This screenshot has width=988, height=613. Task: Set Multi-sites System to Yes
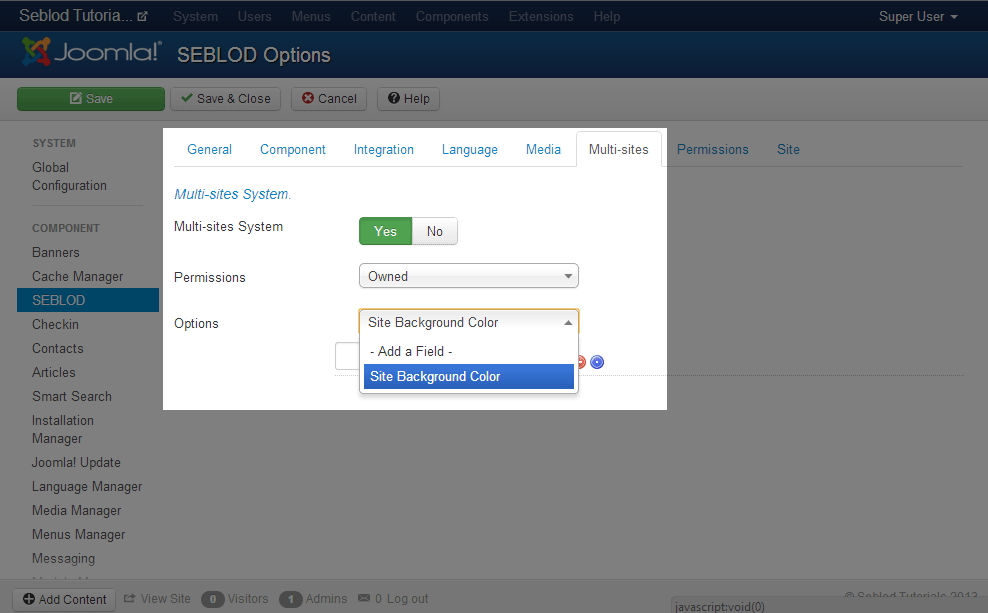click(x=386, y=231)
